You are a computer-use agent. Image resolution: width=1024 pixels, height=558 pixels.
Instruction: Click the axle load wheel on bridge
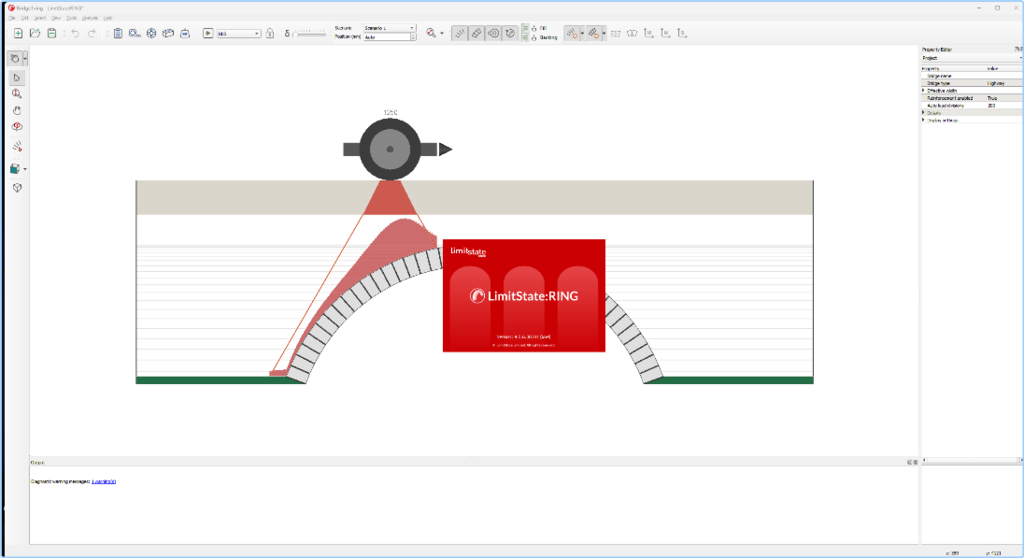390,149
